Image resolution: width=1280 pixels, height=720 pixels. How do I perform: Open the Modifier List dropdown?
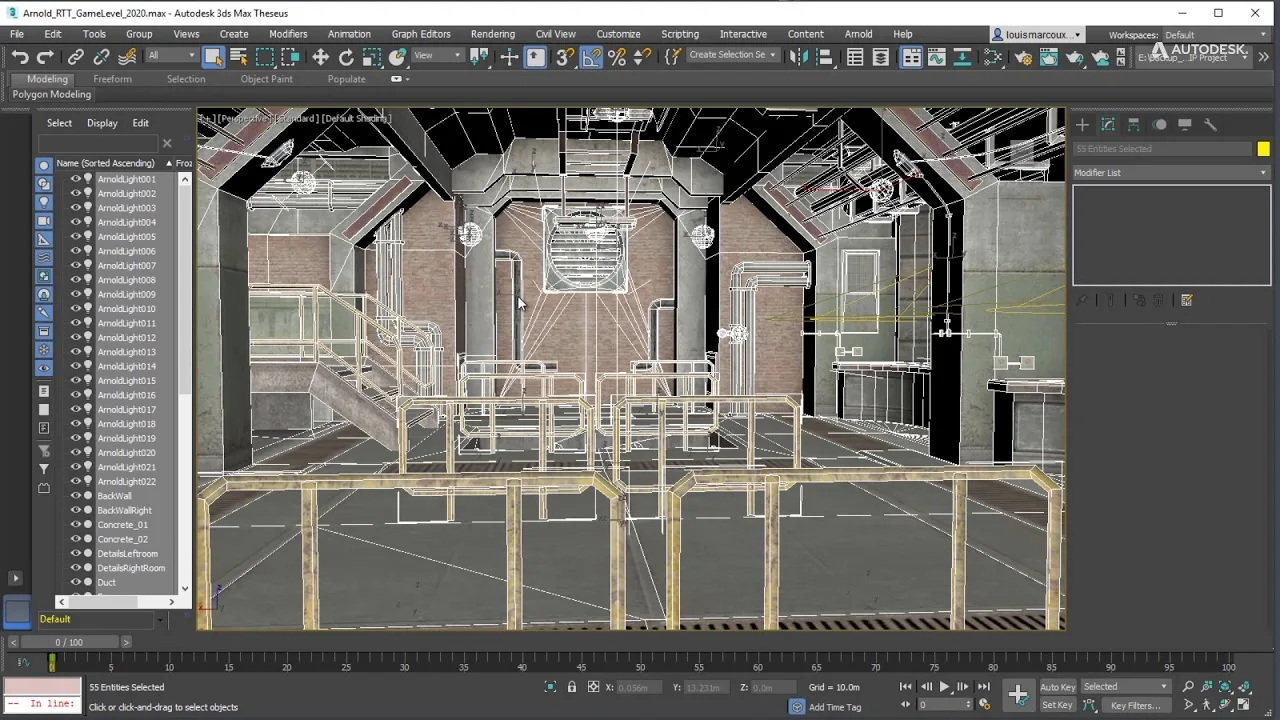(x=1170, y=173)
